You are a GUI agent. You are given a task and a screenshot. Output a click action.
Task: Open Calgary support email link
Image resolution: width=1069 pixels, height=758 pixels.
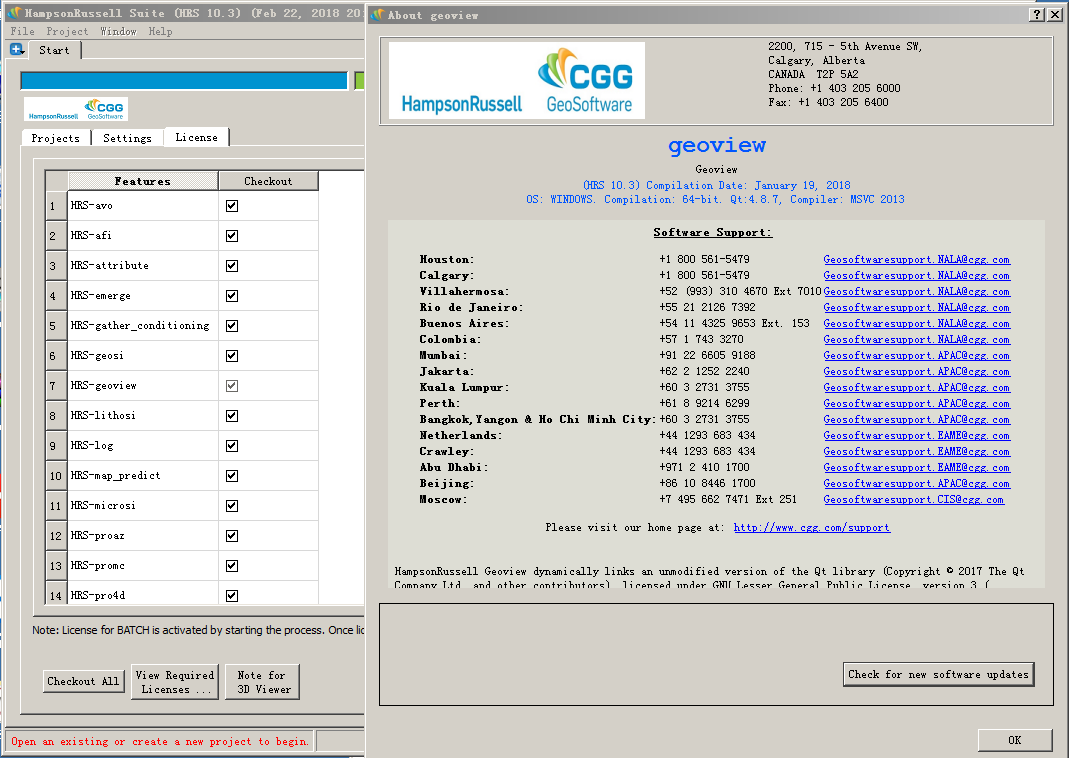[916, 275]
